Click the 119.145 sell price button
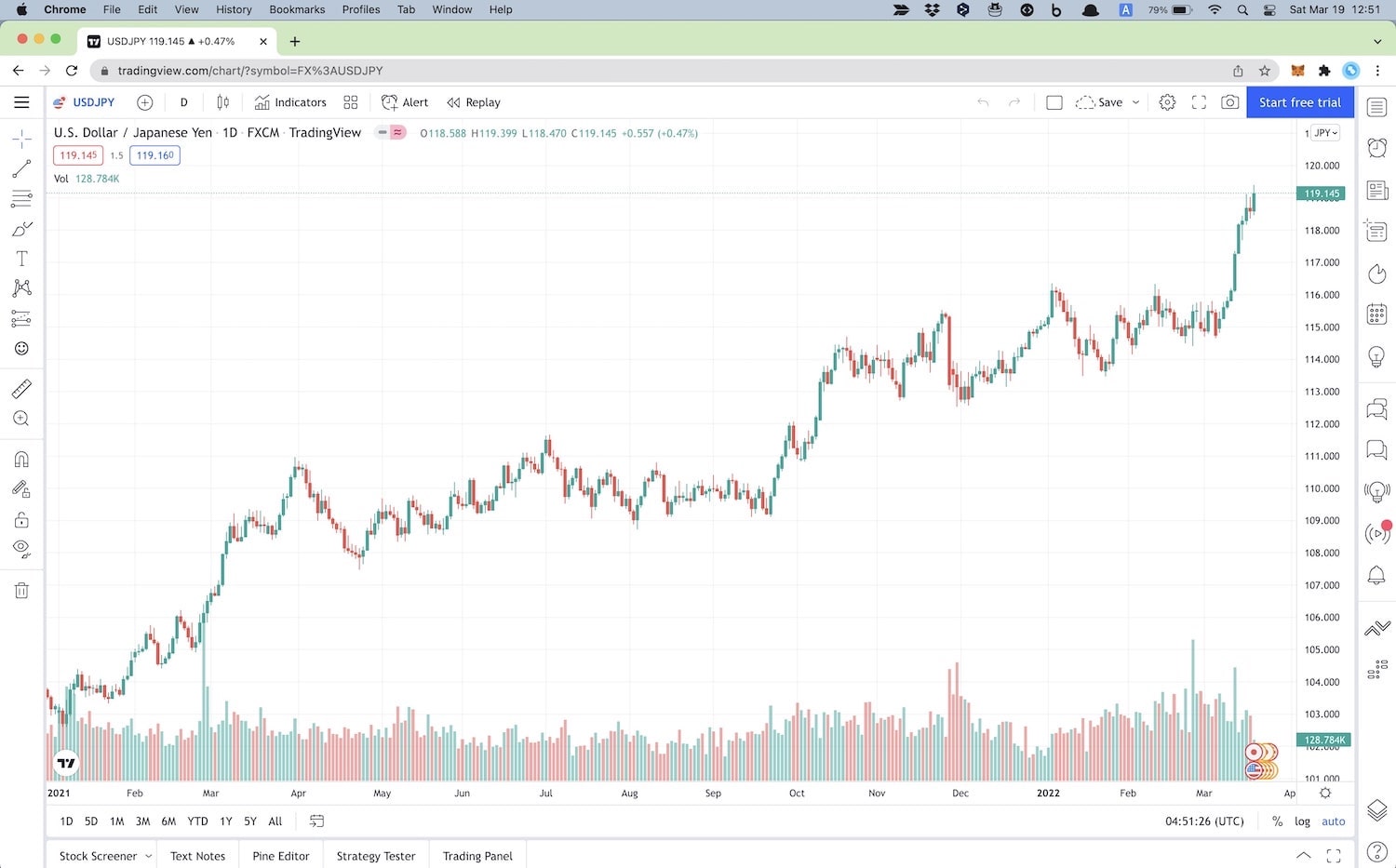This screenshot has height=868, width=1396. click(x=78, y=155)
